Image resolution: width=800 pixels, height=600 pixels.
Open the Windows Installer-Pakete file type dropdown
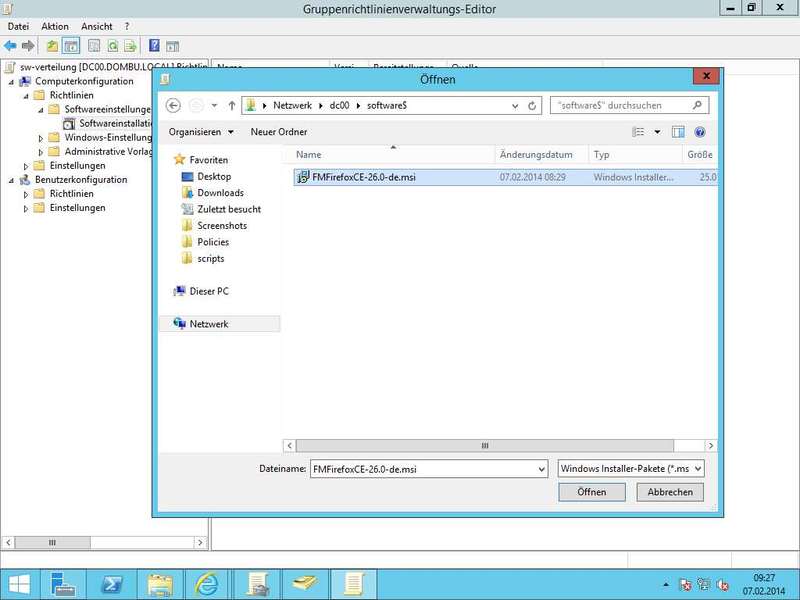631,468
